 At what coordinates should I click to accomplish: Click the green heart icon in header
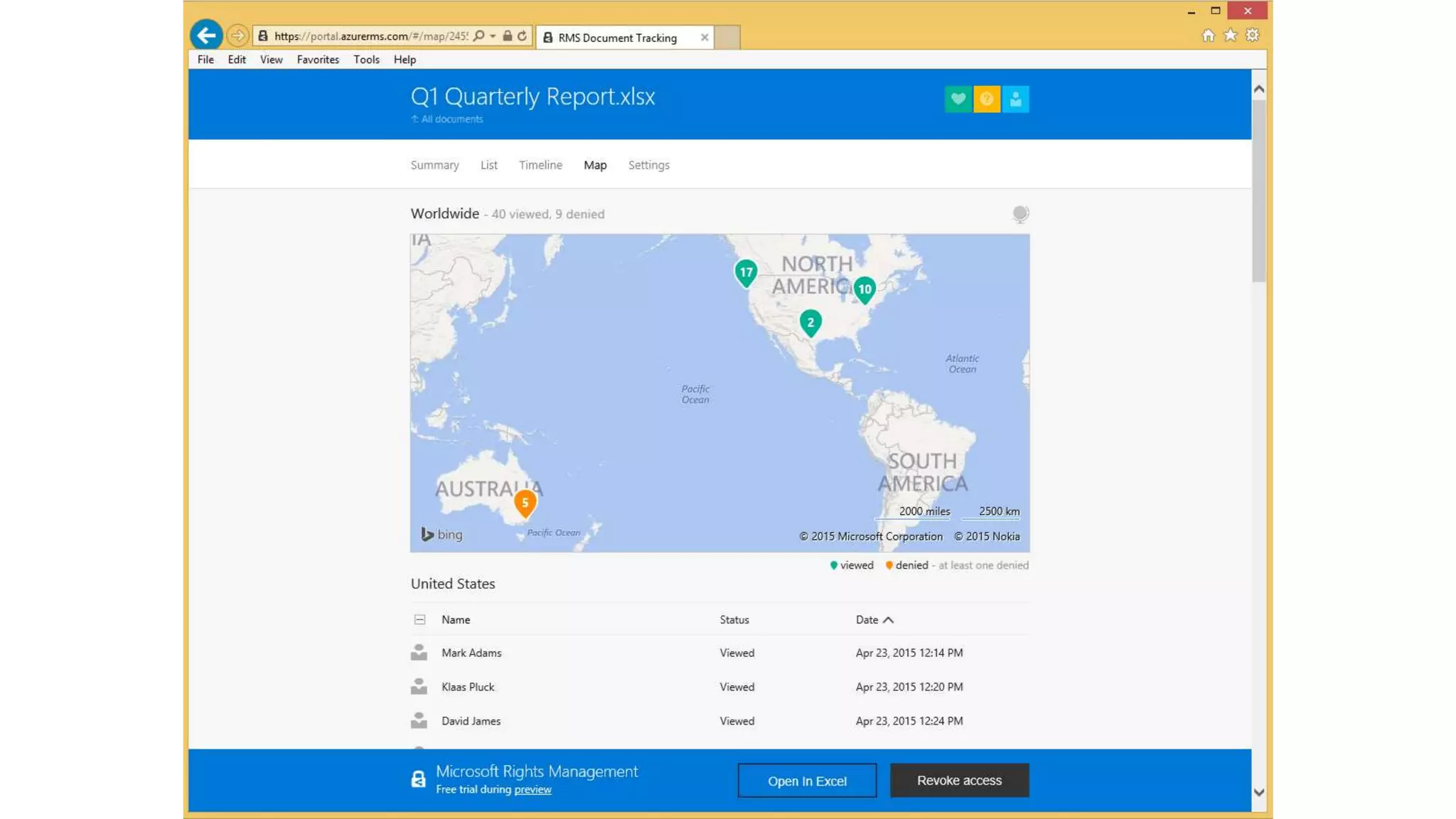point(958,99)
